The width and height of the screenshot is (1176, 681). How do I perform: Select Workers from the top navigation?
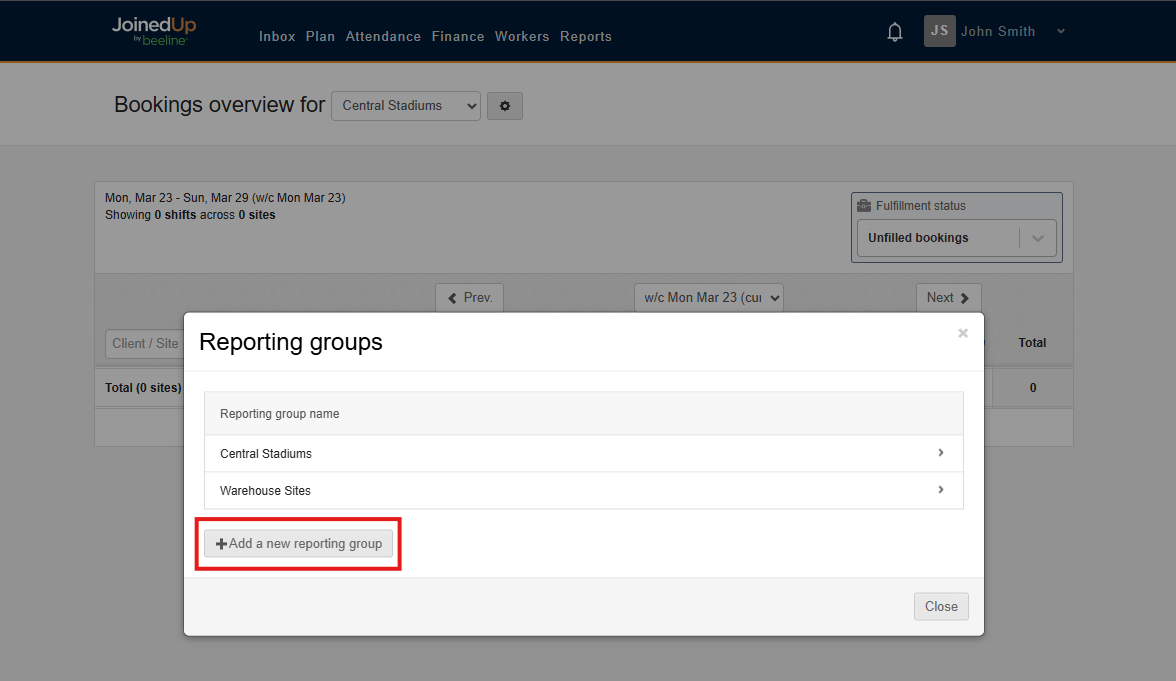tap(522, 36)
